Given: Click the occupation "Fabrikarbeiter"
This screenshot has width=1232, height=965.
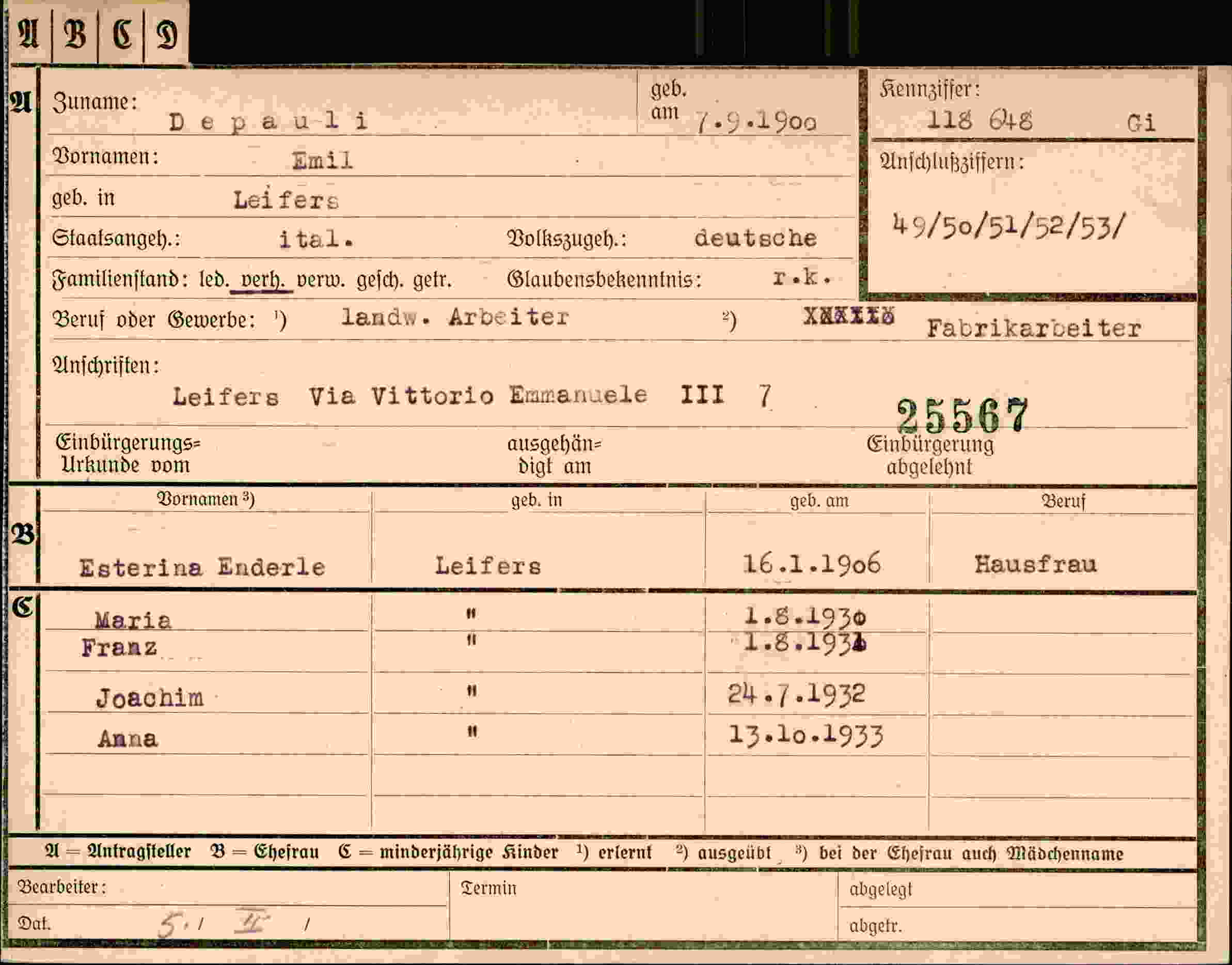Looking at the screenshot, I should pos(1034,328).
